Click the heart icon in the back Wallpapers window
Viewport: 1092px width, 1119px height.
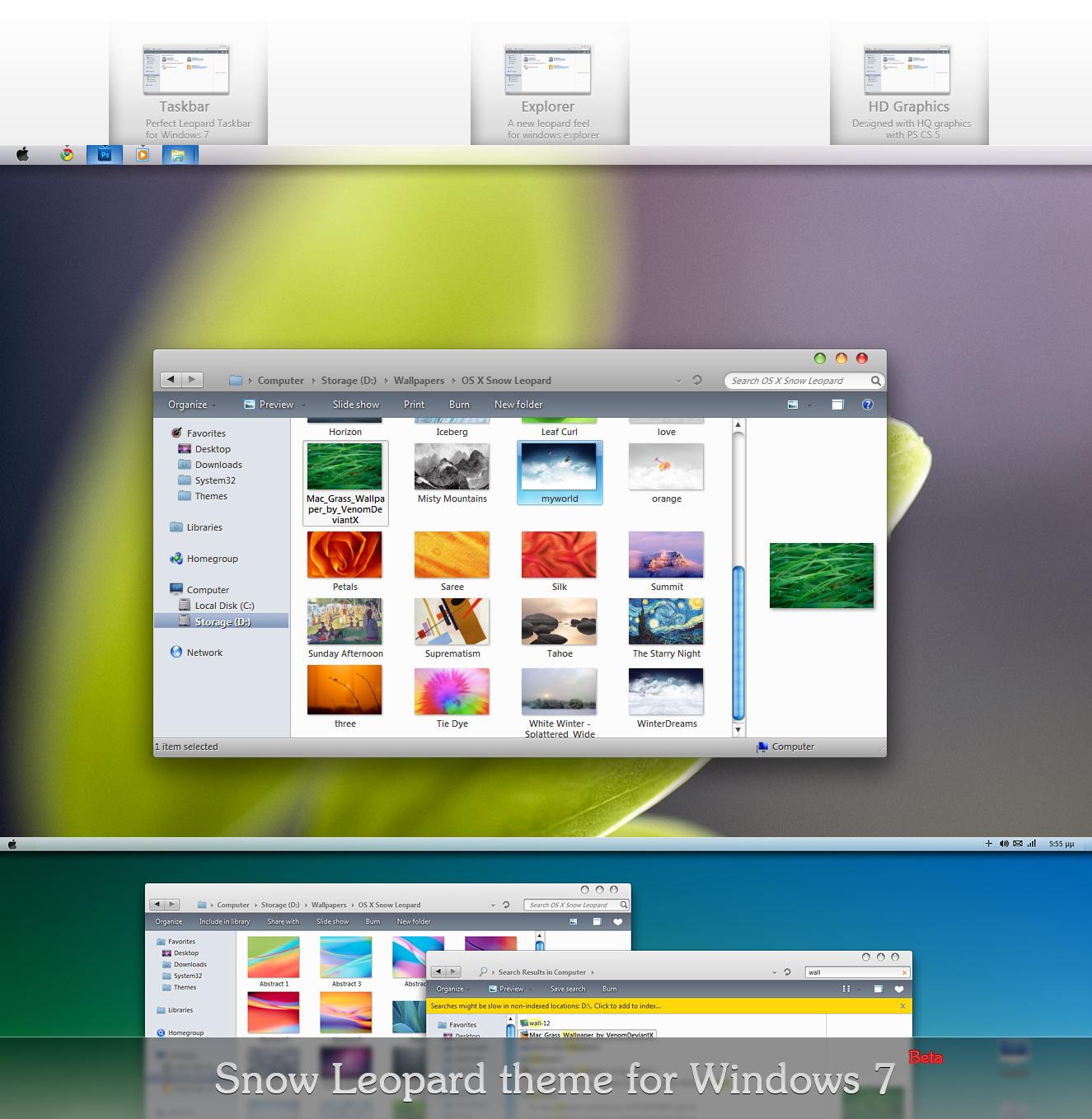618,922
